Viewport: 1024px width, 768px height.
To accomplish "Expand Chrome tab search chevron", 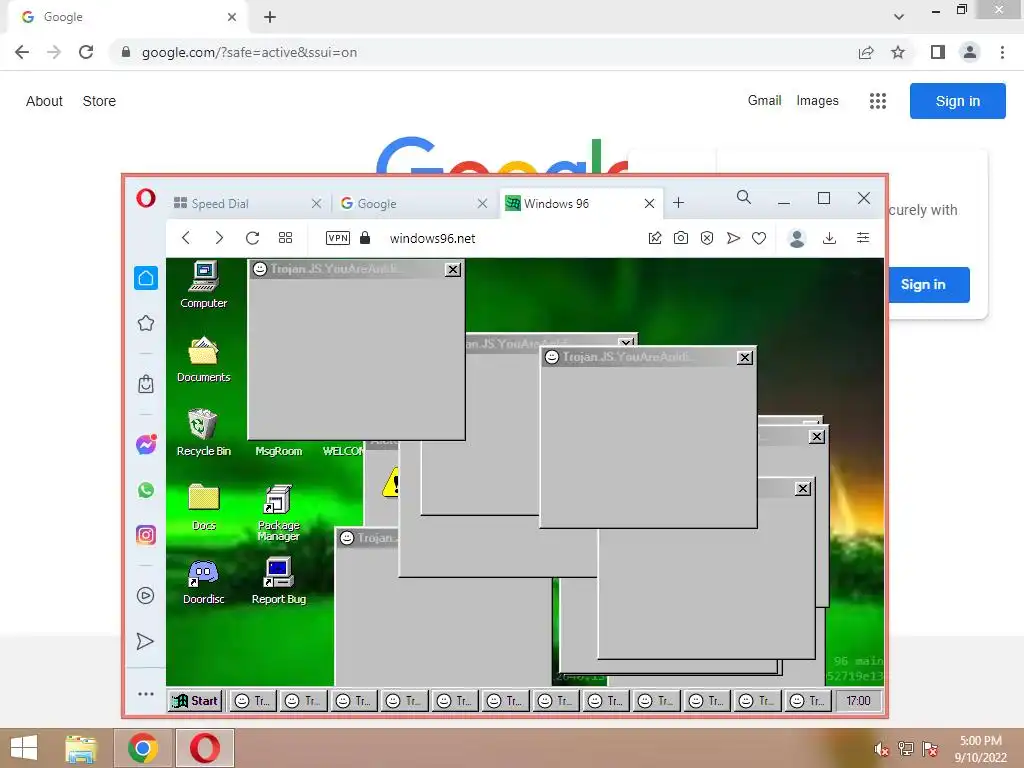I will pyautogui.click(x=899, y=17).
